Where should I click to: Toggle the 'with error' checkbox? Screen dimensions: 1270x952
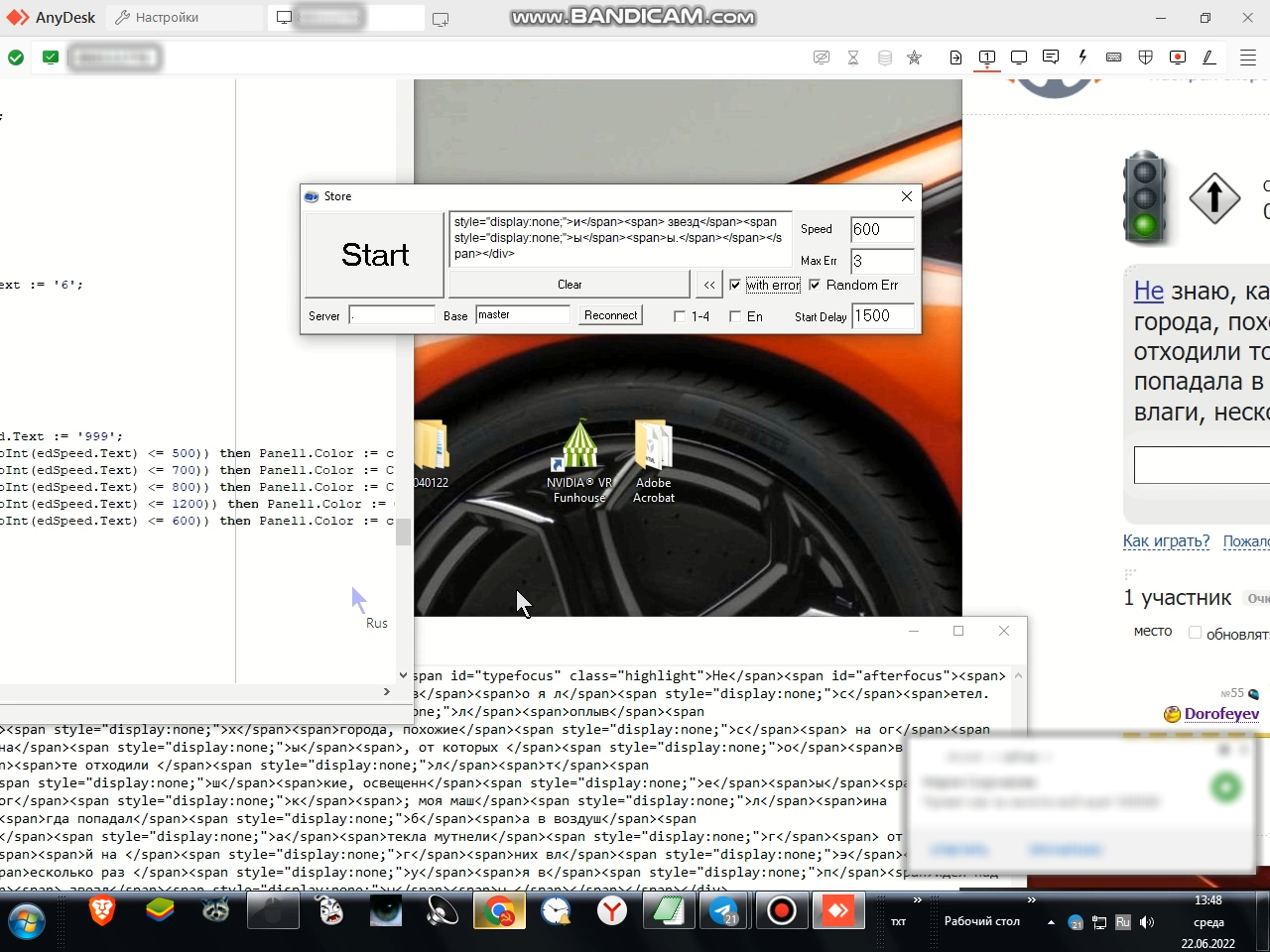(x=735, y=285)
